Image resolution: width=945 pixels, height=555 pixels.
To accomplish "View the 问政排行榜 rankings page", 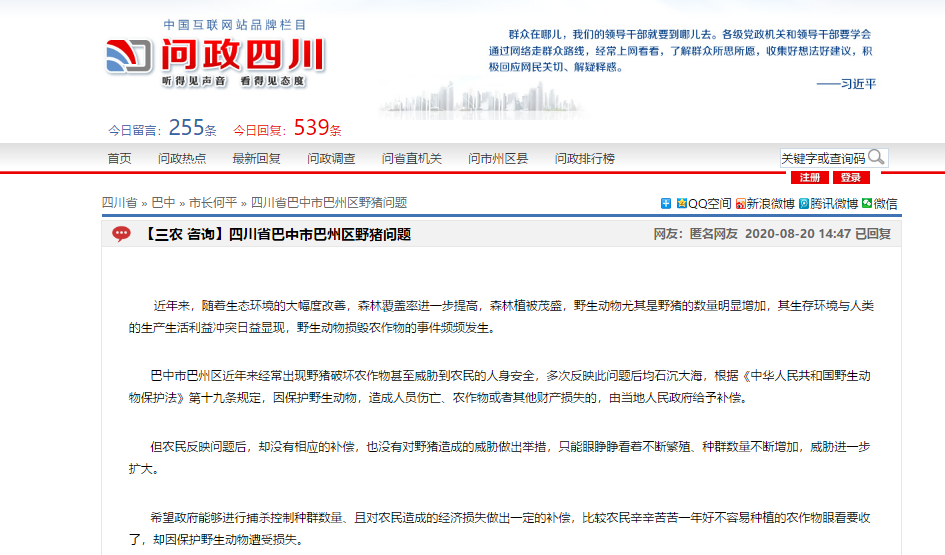I will [x=585, y=158].
